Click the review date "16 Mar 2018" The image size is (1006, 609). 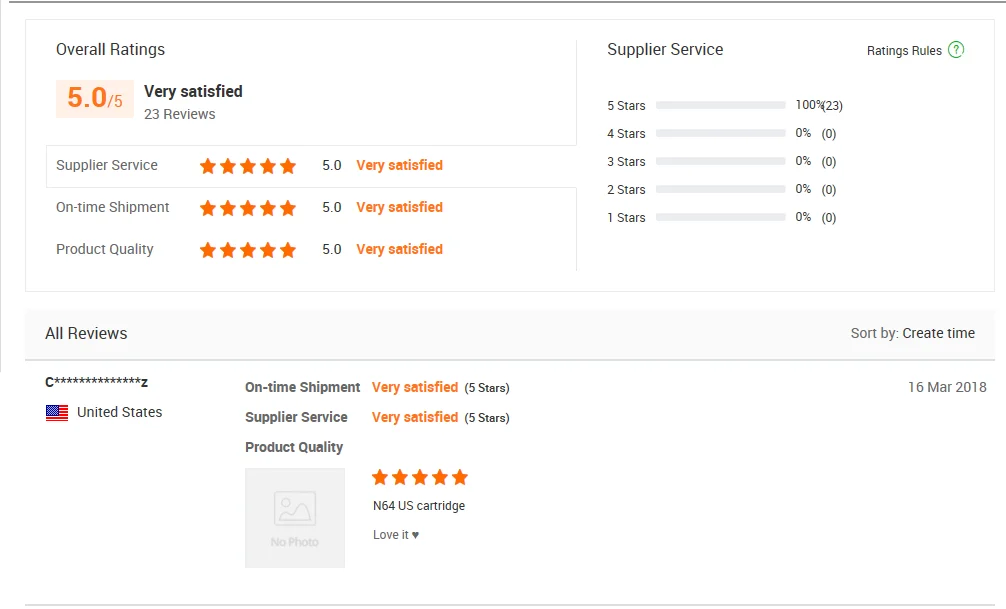946,387
